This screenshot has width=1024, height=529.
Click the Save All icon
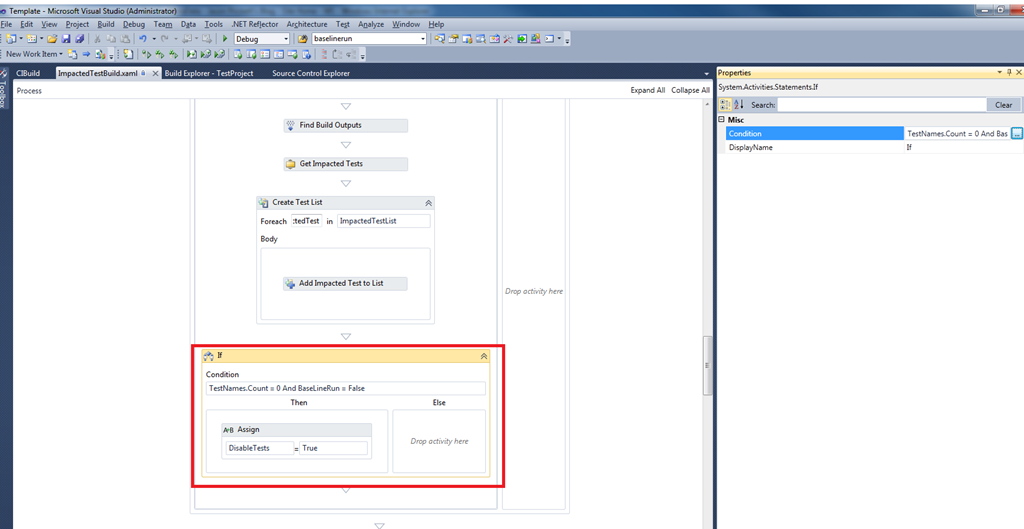pyautogui.click(x=79, y=39)
